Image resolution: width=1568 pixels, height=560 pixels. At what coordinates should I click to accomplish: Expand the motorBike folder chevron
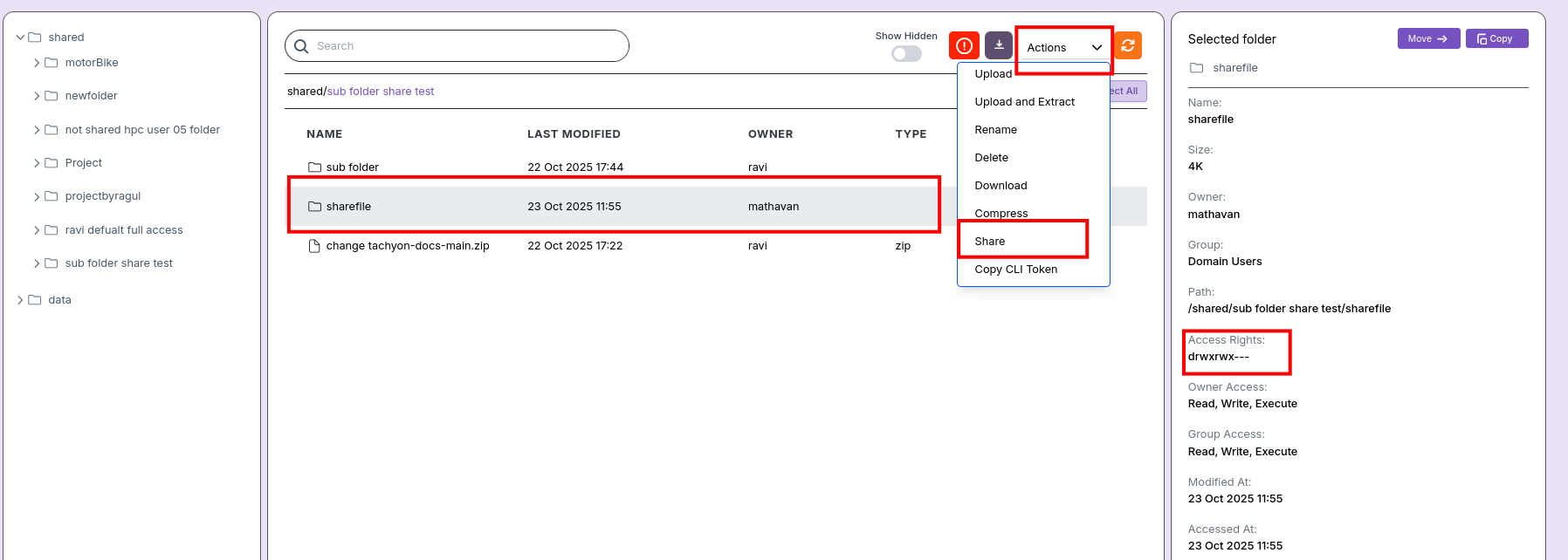pyautogui.click(x=37, y=63)
